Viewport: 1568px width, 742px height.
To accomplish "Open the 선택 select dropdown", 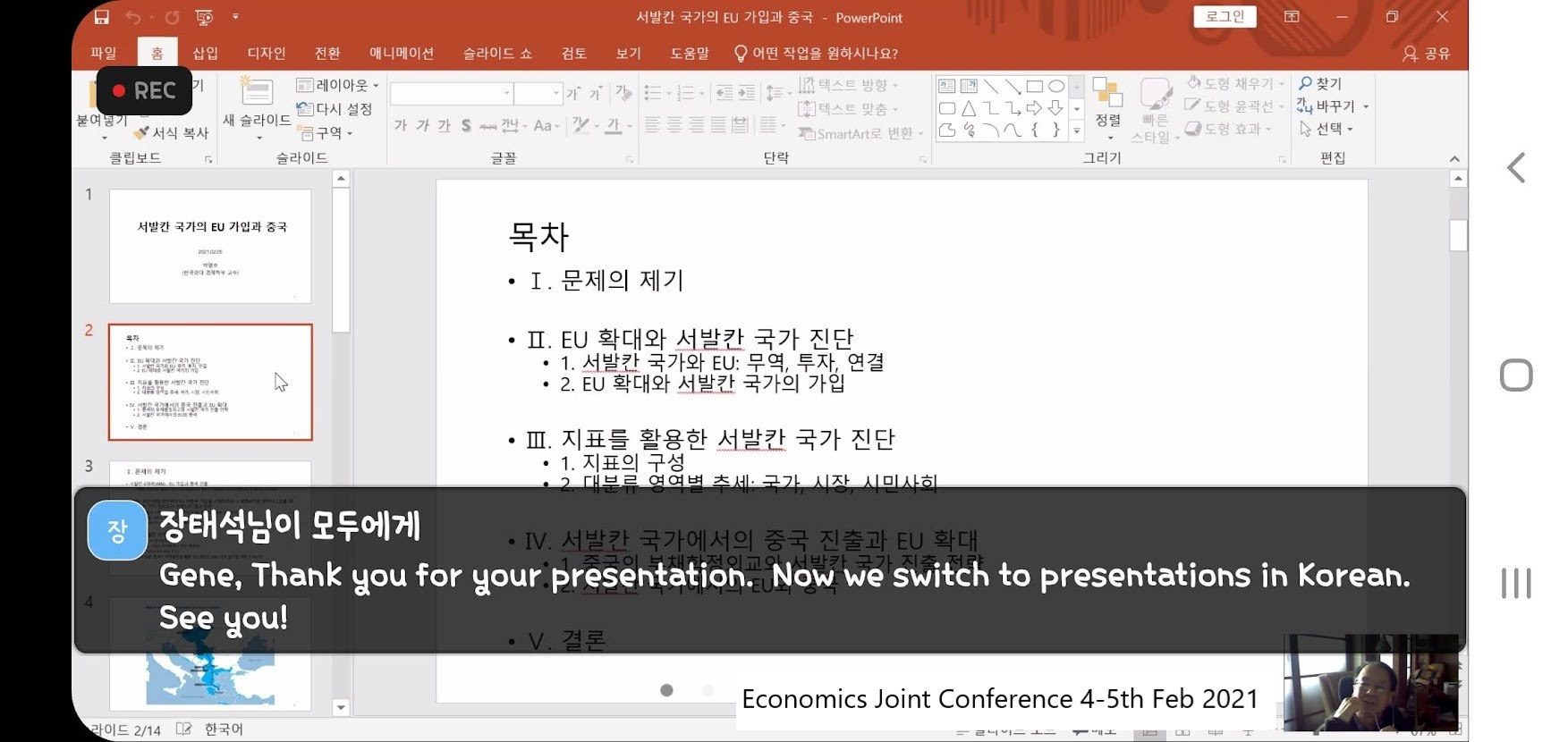I will pos(1326,129).
